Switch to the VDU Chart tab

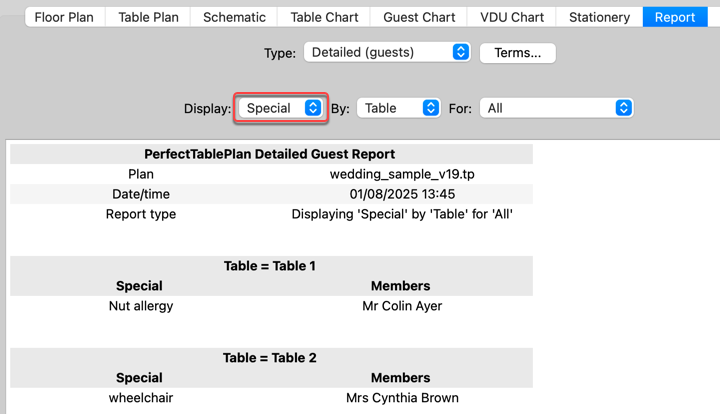512,17
